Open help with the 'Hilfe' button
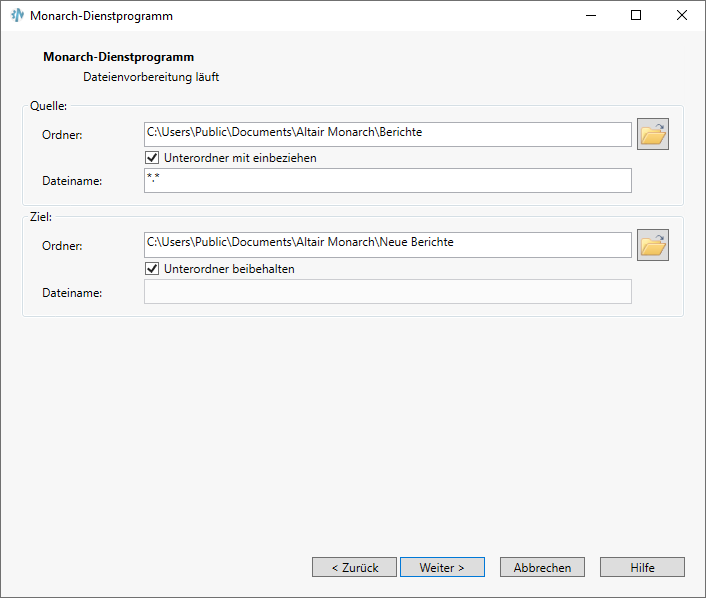706x598 pixels. (x=642, y=567)
